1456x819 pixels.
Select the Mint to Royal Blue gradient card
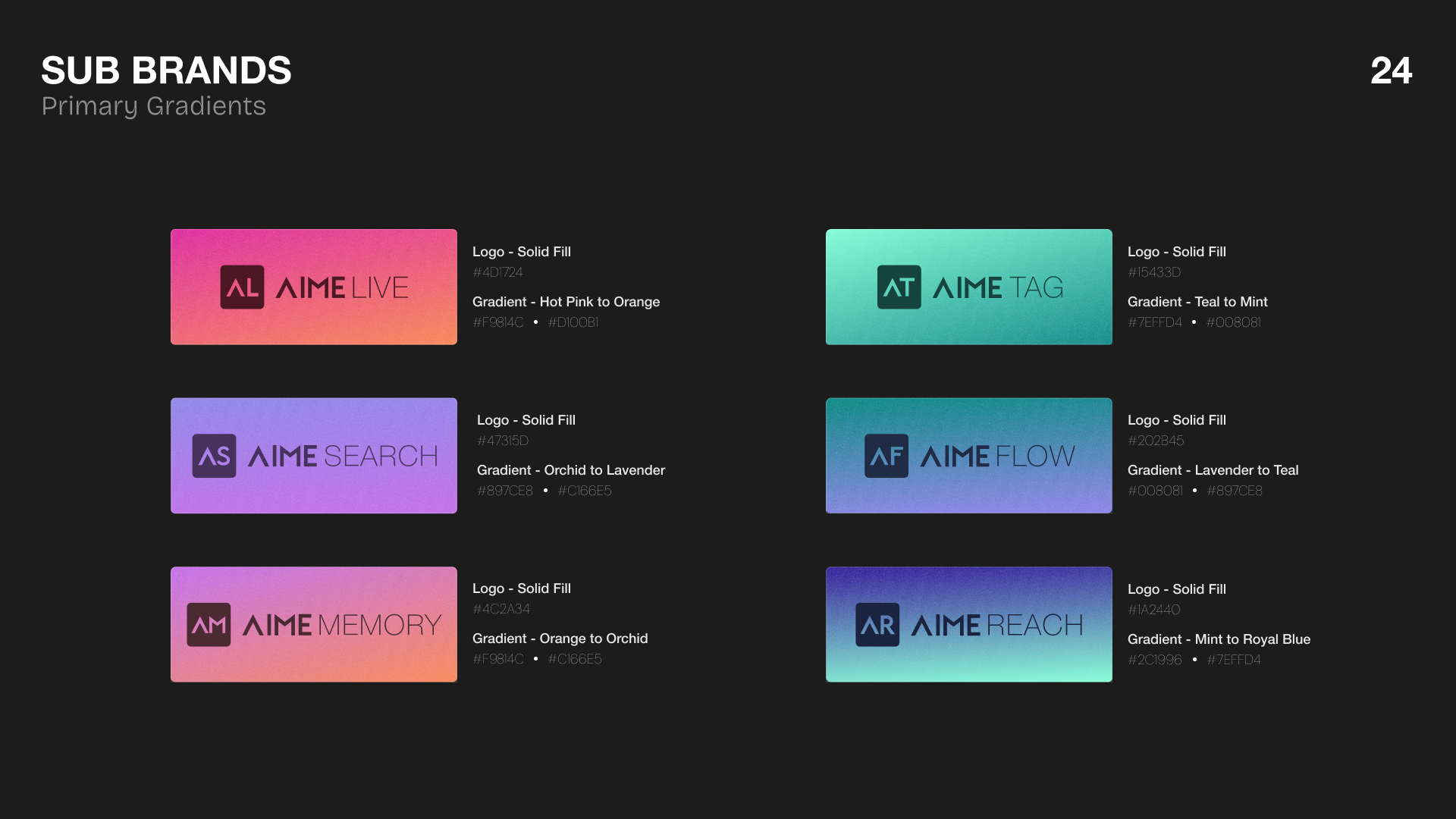(968, 623)
